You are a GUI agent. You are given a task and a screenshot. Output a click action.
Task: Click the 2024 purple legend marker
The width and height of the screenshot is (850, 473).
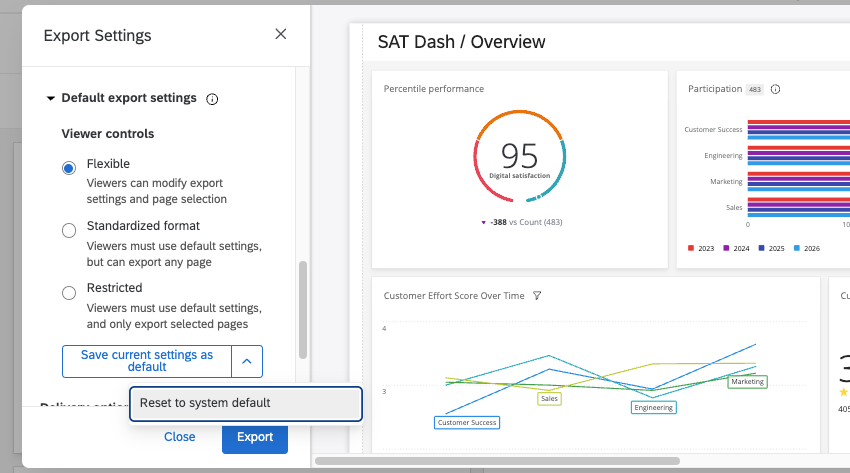[726, 248]
